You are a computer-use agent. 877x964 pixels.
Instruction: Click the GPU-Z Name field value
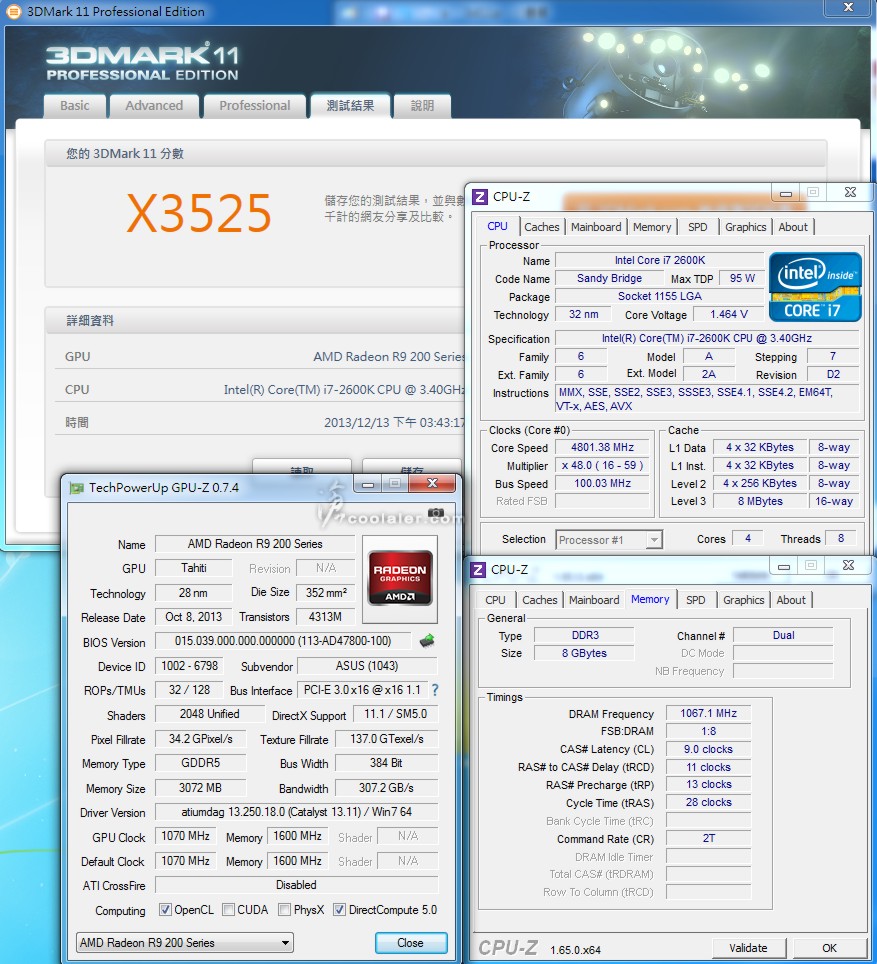click(255, 543)
